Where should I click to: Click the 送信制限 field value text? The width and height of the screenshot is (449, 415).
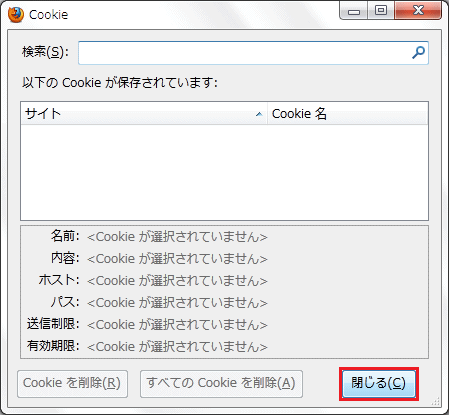pyautogui.click(x=177, y=325)
